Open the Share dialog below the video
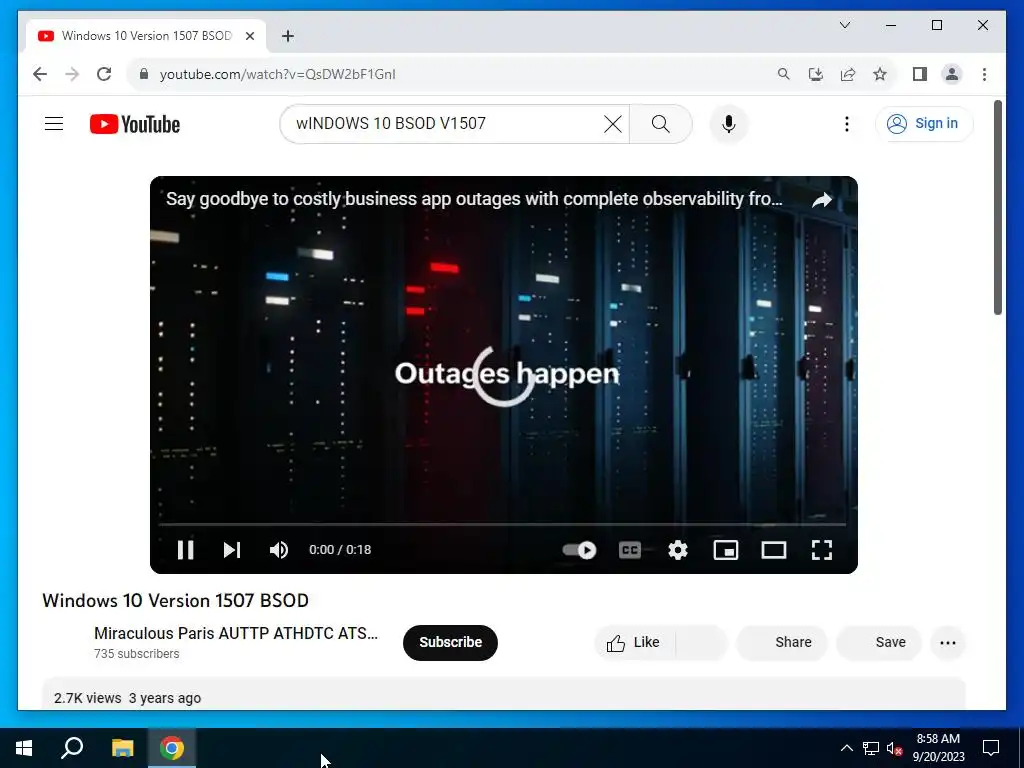The width and height of the screenshot is (1024, 768). pos(782,643)
